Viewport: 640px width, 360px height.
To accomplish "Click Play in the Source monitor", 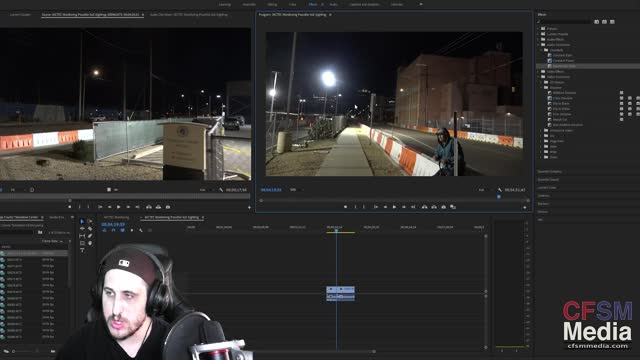I will (x=118, y=207).
